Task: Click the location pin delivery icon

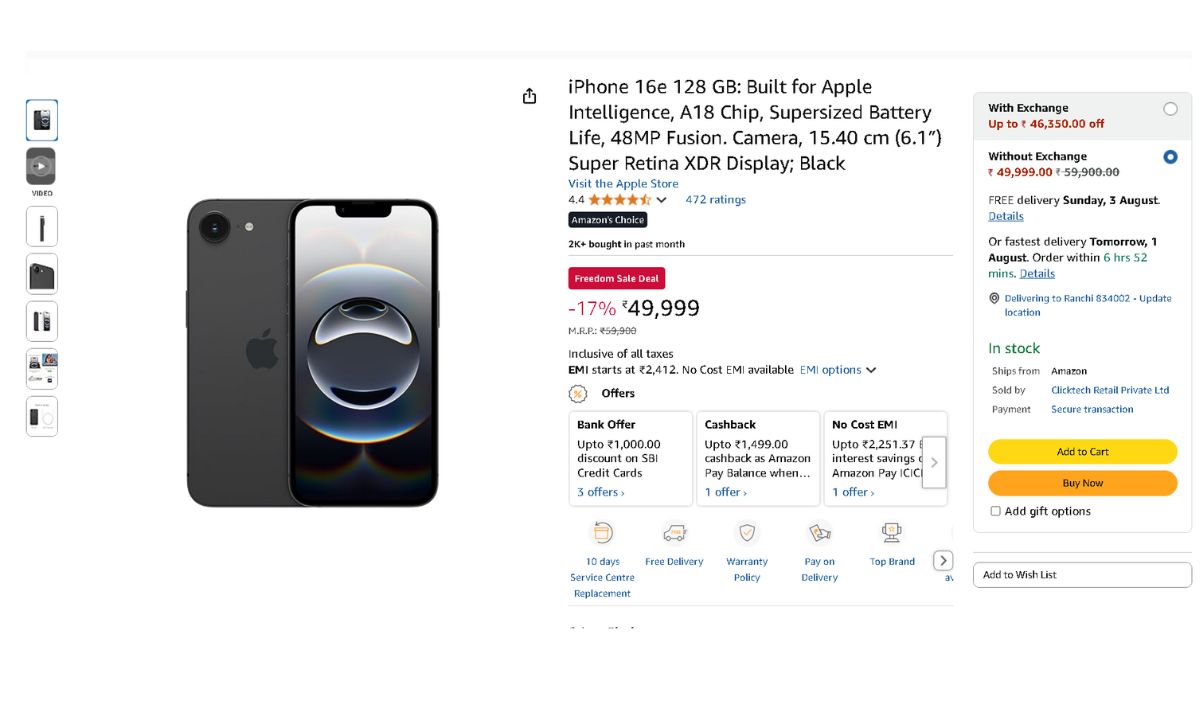Action: [994, 299]
